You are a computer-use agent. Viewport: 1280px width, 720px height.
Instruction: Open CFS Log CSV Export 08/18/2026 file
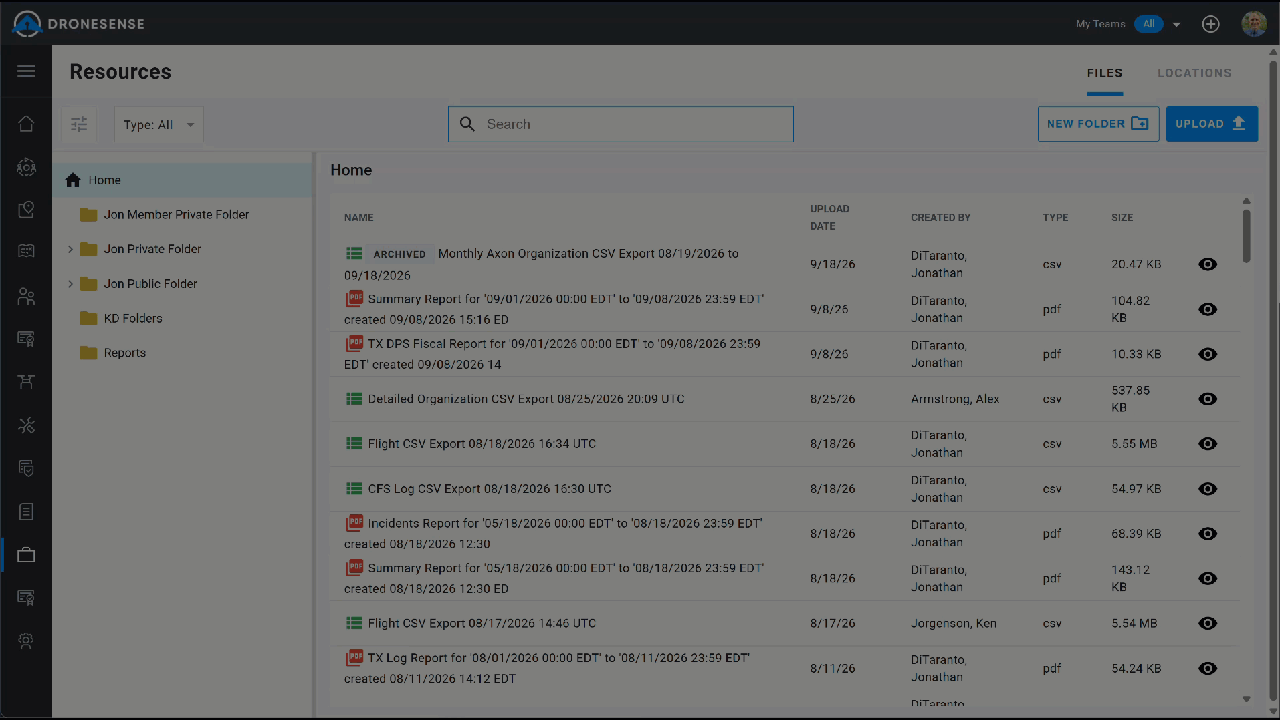tap(490, 489)
